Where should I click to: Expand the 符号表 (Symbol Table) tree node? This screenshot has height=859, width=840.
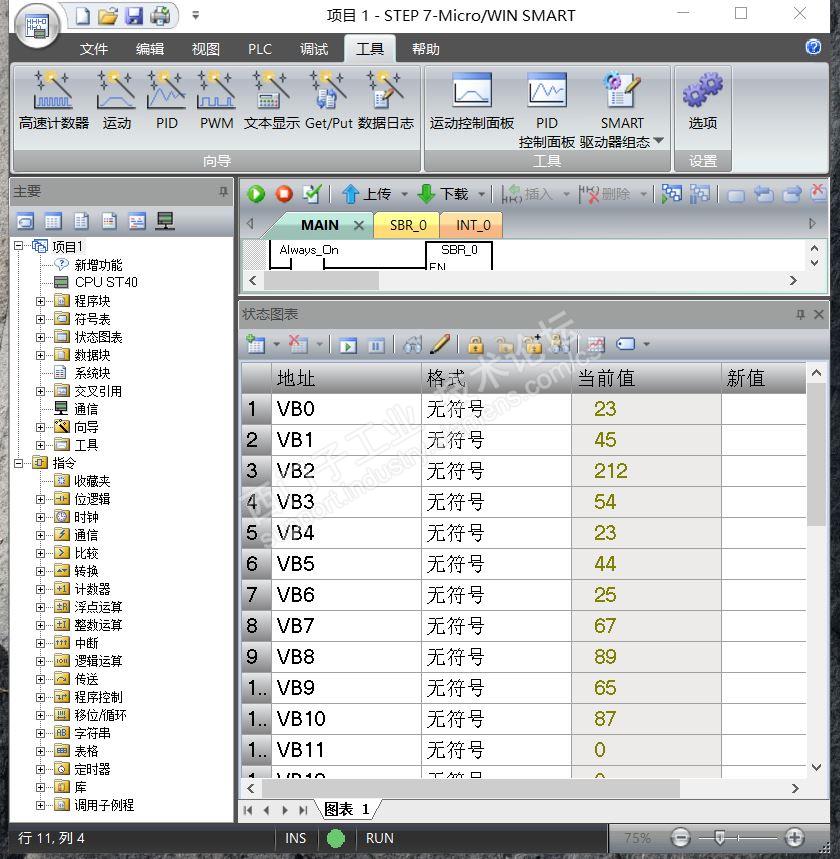tap(40, 319)
